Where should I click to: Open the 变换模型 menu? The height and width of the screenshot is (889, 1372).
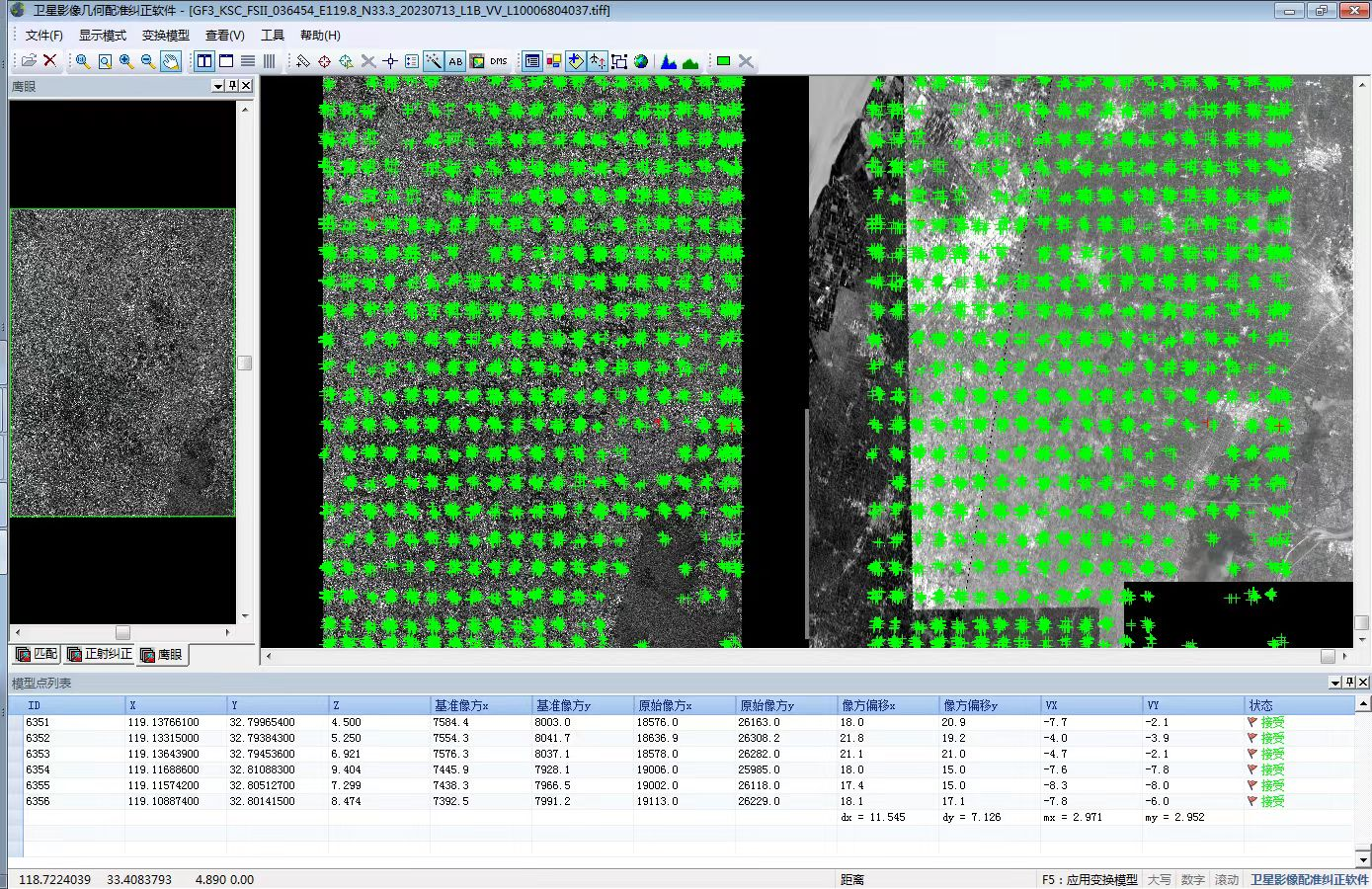(x=165, y=35)
